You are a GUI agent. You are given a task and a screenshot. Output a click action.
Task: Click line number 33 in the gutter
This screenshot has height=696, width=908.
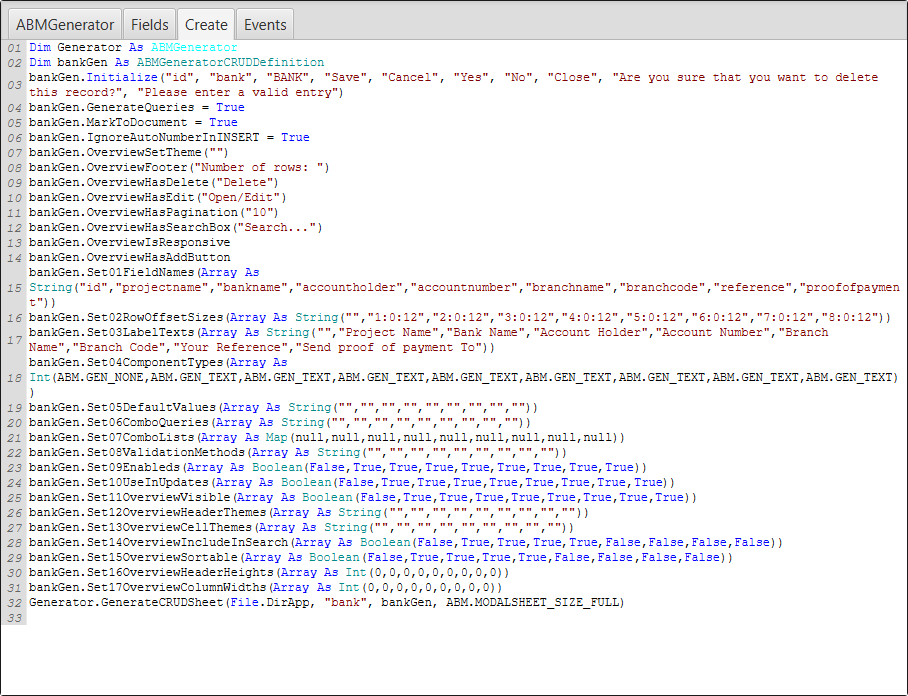(14, 618)
